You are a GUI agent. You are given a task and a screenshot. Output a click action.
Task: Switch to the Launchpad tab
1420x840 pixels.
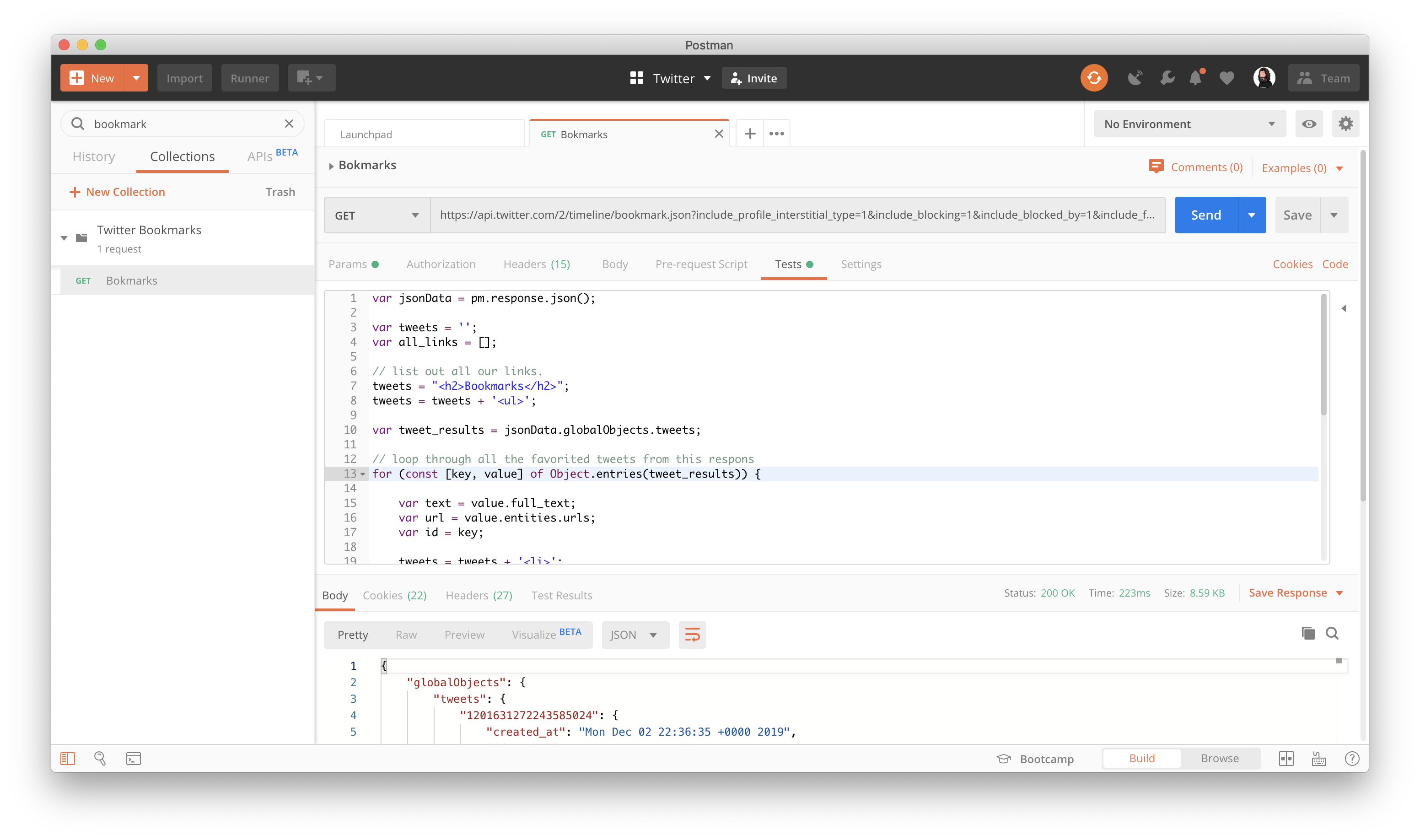(425, 134)
